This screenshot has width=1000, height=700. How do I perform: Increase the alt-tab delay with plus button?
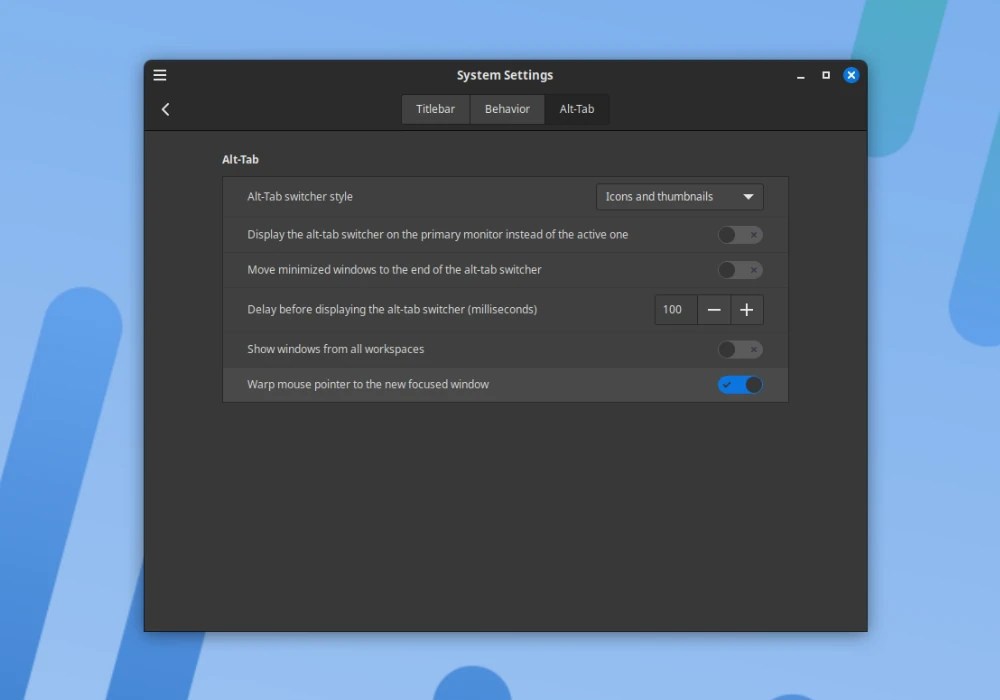[747, 310]
